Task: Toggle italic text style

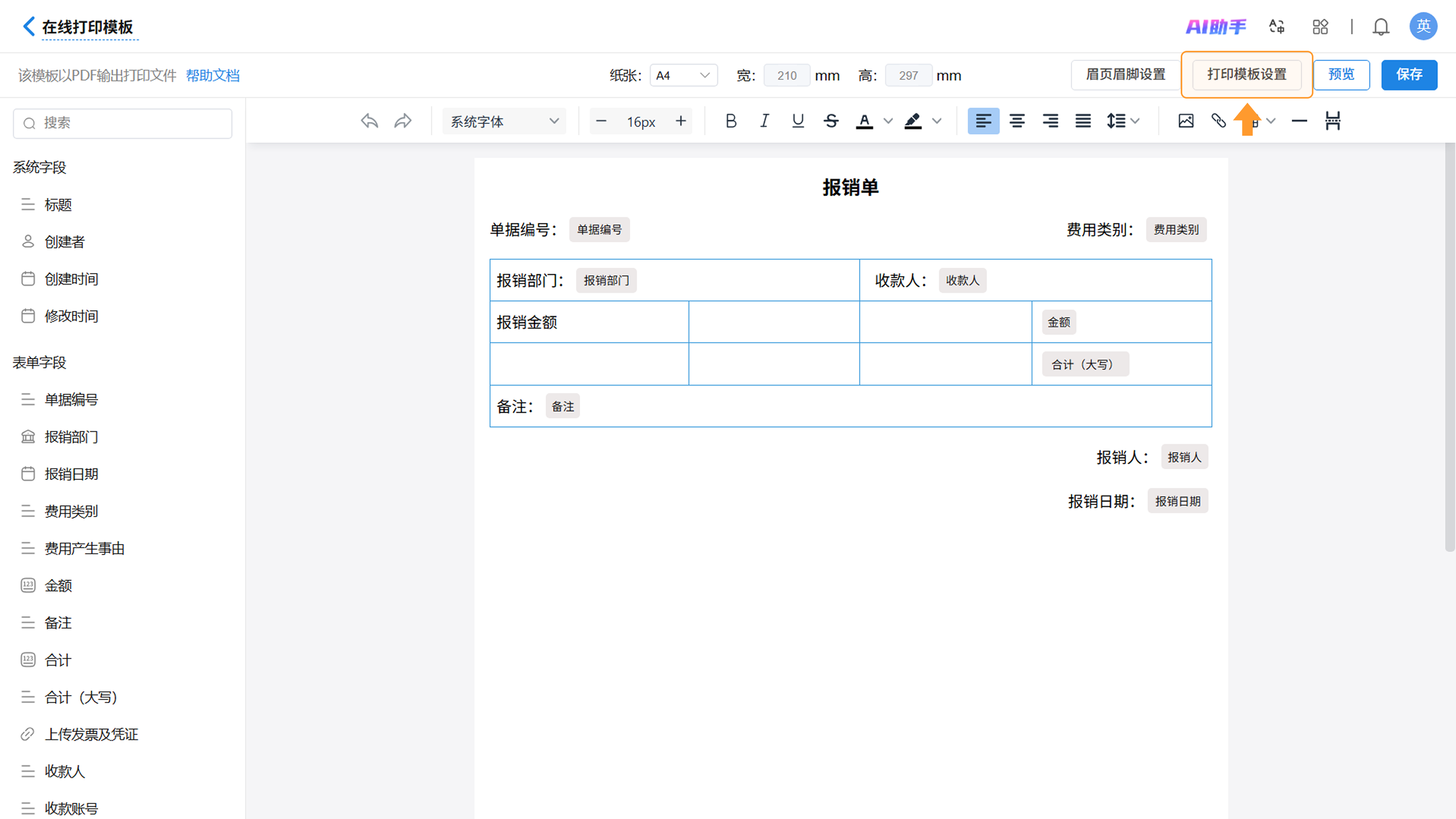Action: (764, 121)
